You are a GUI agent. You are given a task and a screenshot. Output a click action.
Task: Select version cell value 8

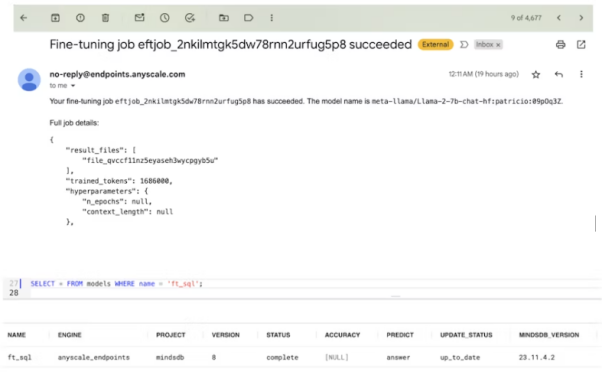pos(214,357)
